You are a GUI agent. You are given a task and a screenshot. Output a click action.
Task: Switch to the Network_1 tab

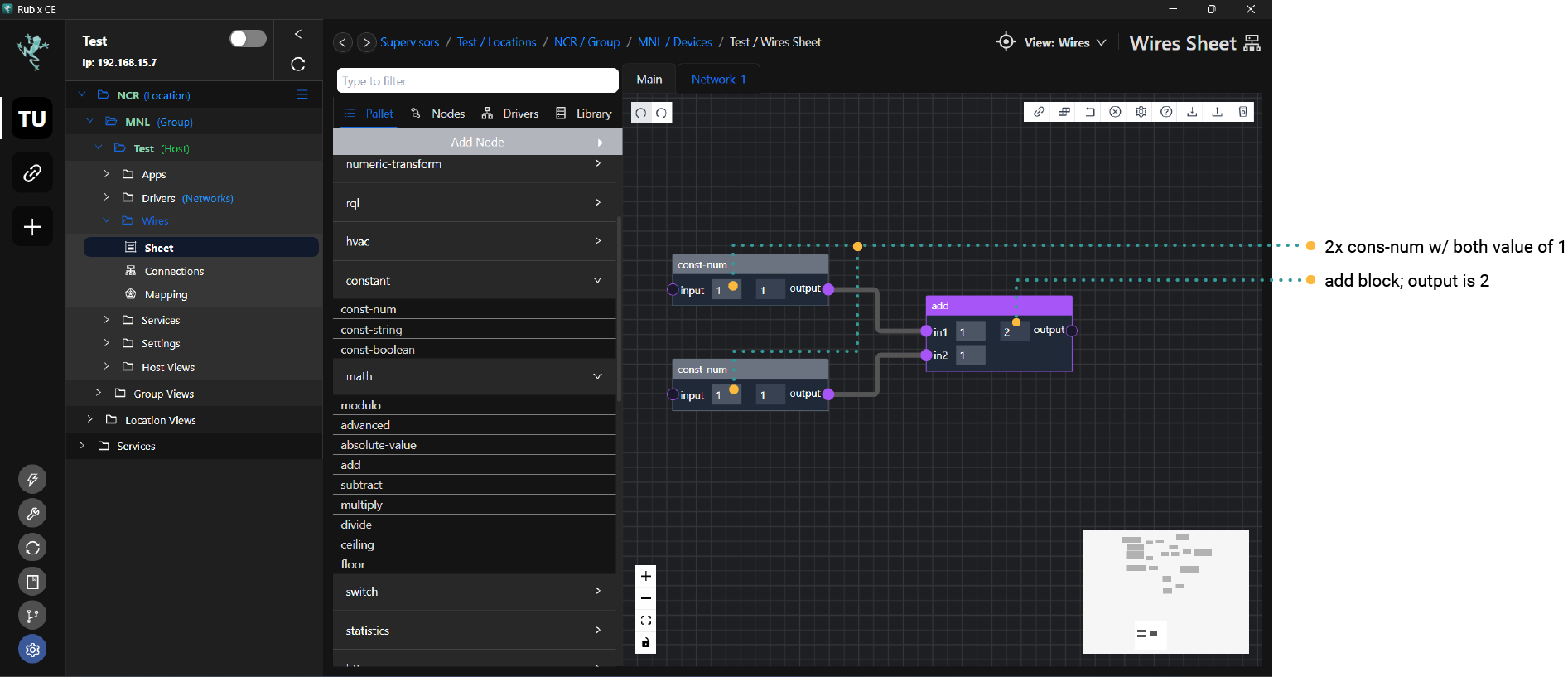(x=718, y=79)
